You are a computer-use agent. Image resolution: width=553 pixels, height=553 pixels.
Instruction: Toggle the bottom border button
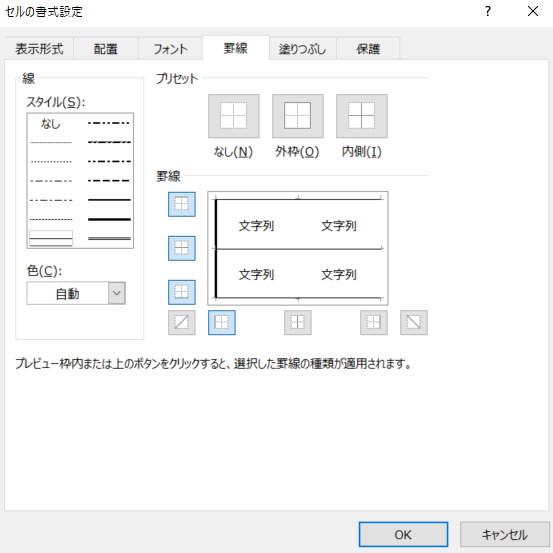point(182,292)
